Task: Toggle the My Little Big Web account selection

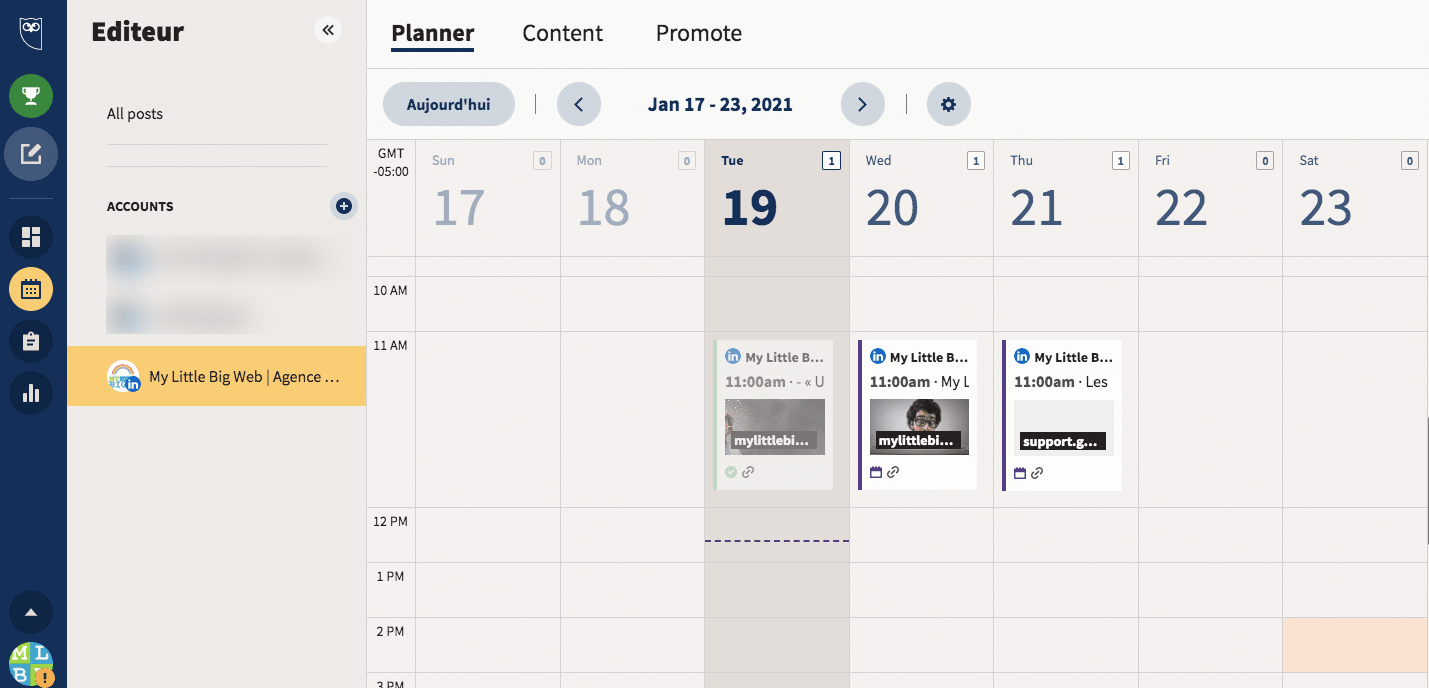Action: (216, 376)
